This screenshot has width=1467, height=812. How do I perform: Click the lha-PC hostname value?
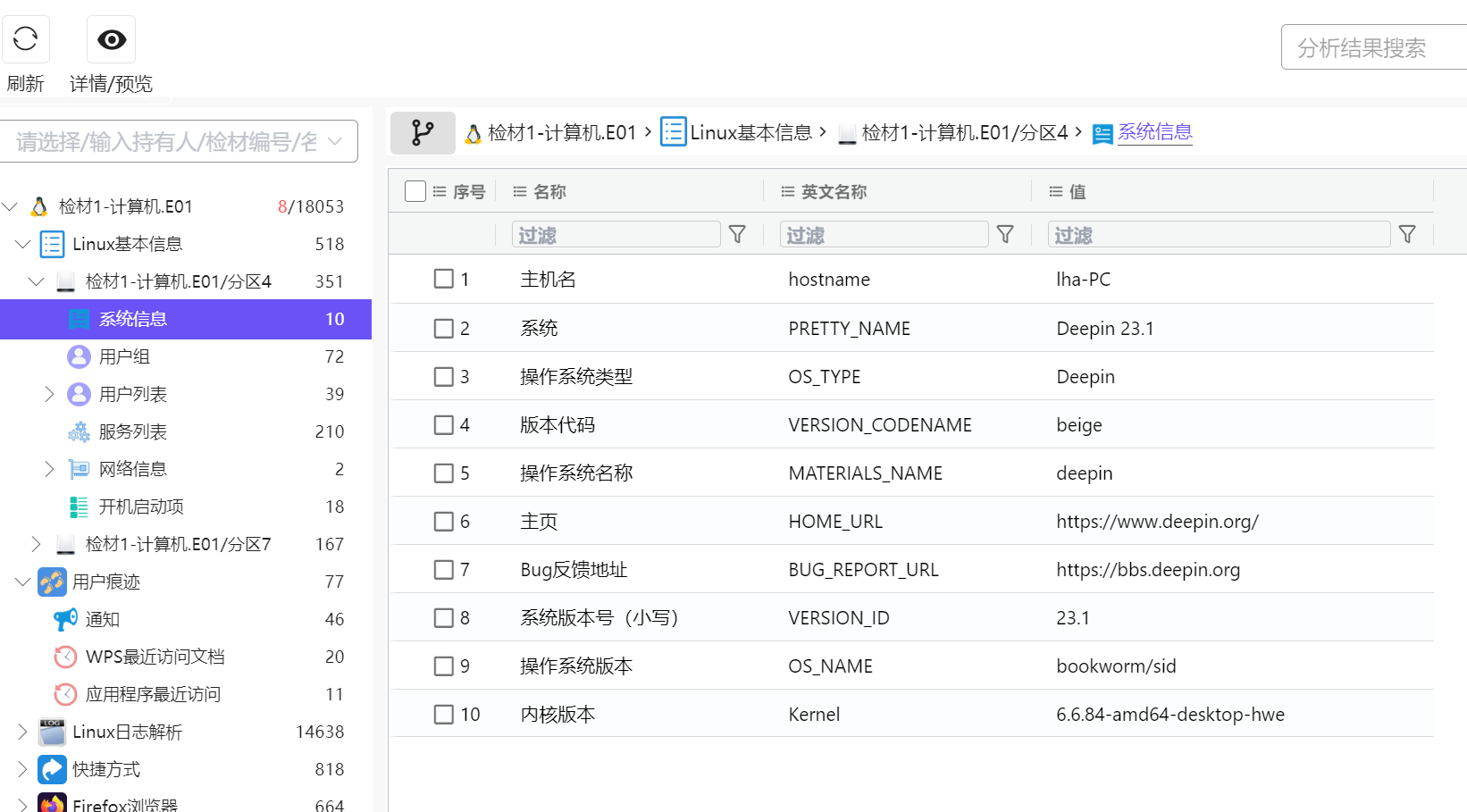1083,279
